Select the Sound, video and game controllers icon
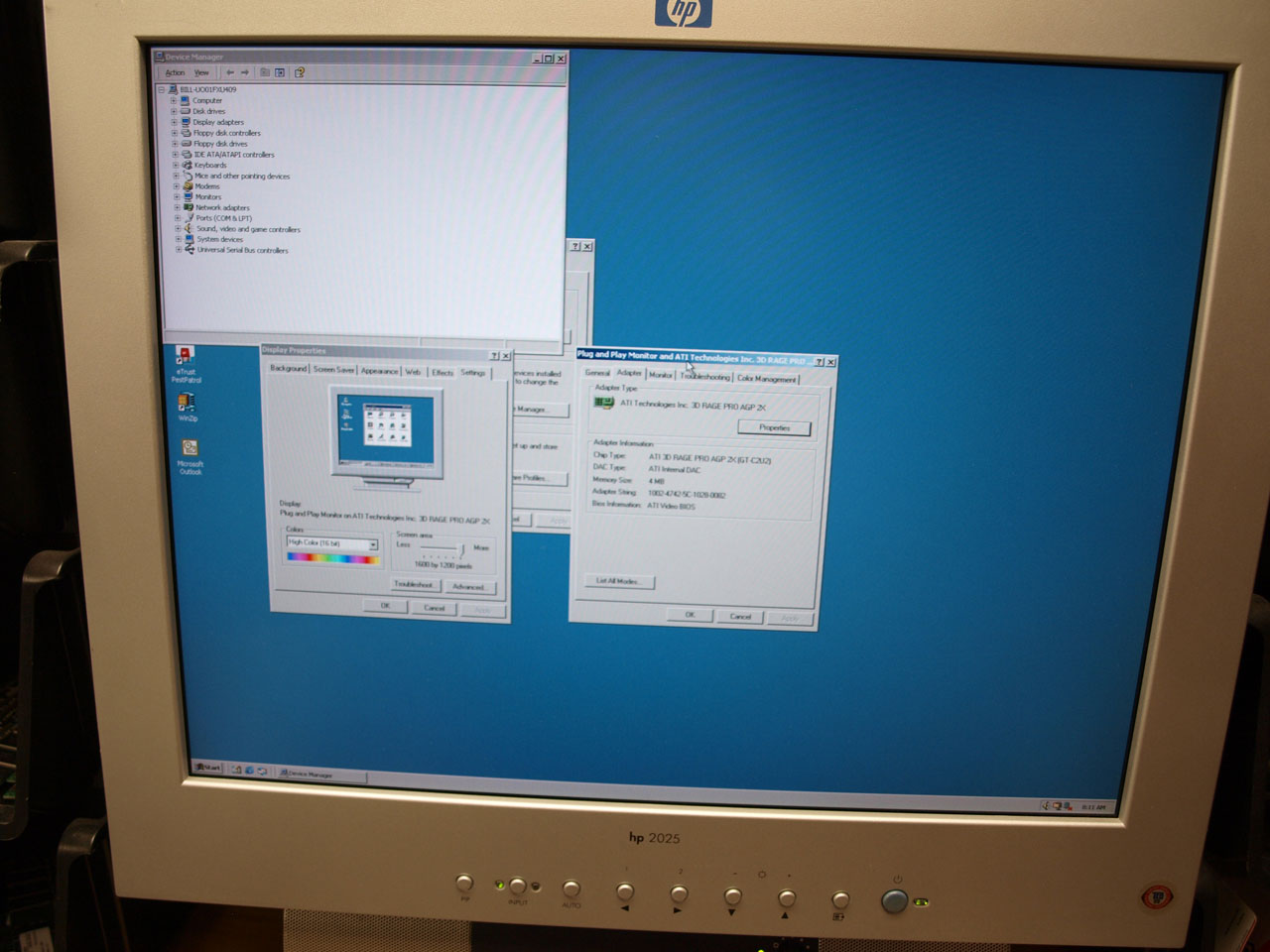This screenshot has width=1270, height=952. click(189, 229)
